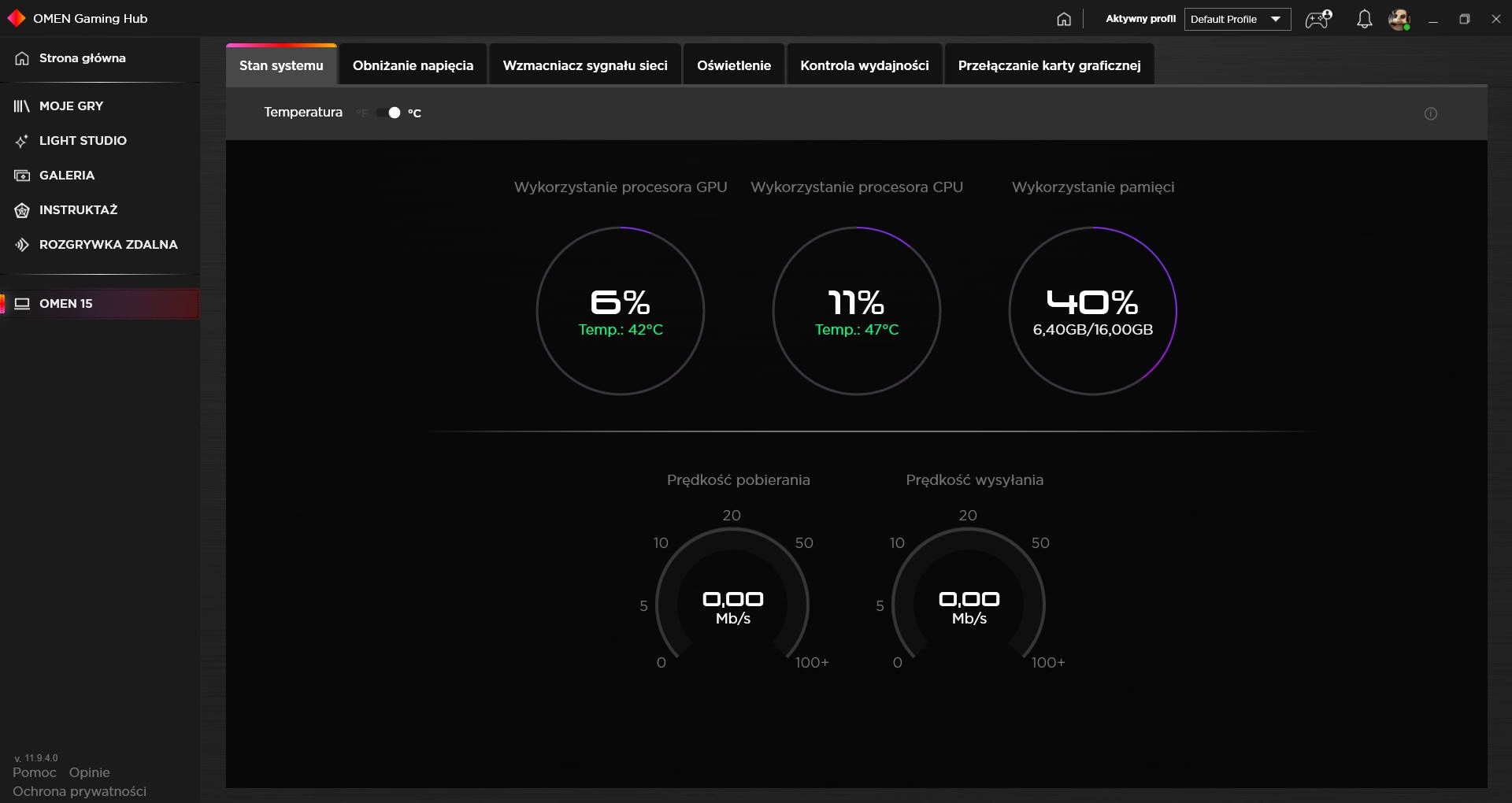Click the LIGHT STUDIO sparkle icon

(22, 141)
